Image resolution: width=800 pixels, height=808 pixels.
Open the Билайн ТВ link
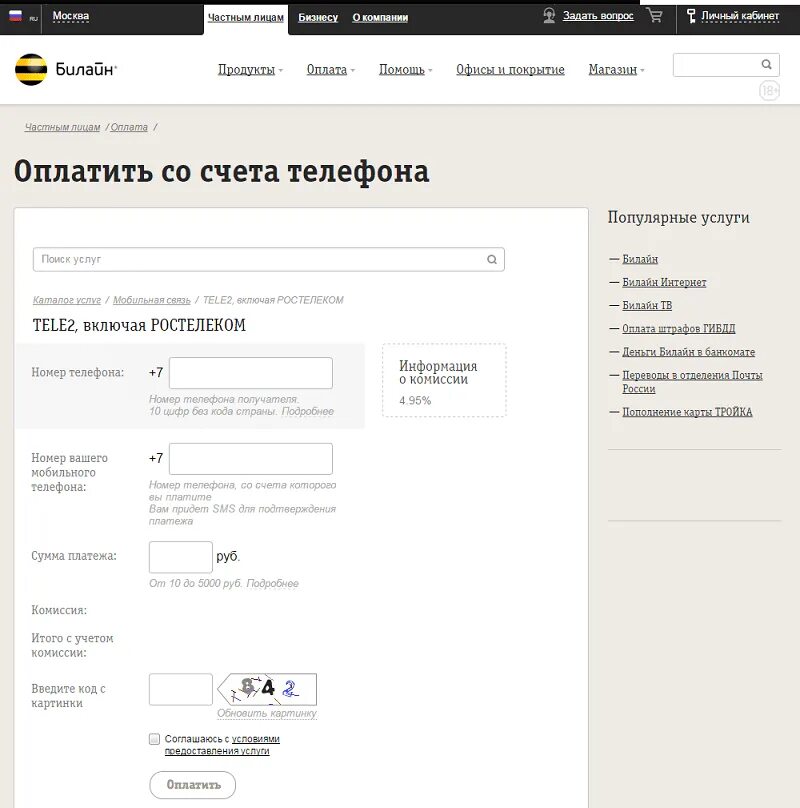647,306
